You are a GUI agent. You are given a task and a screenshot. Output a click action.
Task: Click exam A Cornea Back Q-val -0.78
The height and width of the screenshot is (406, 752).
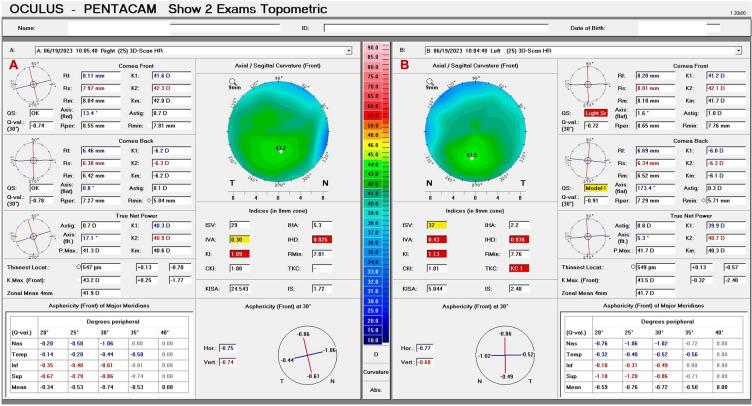[41, 200]
